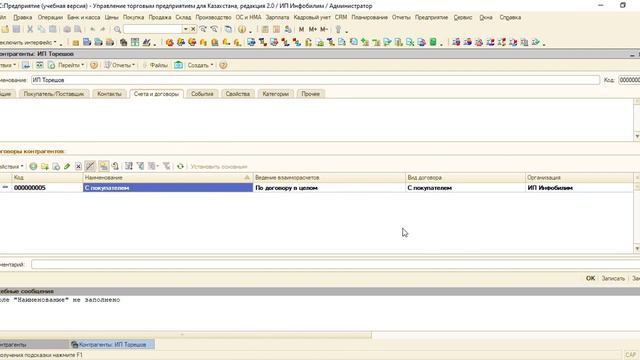Click the M+ calculator memory button

313,29
